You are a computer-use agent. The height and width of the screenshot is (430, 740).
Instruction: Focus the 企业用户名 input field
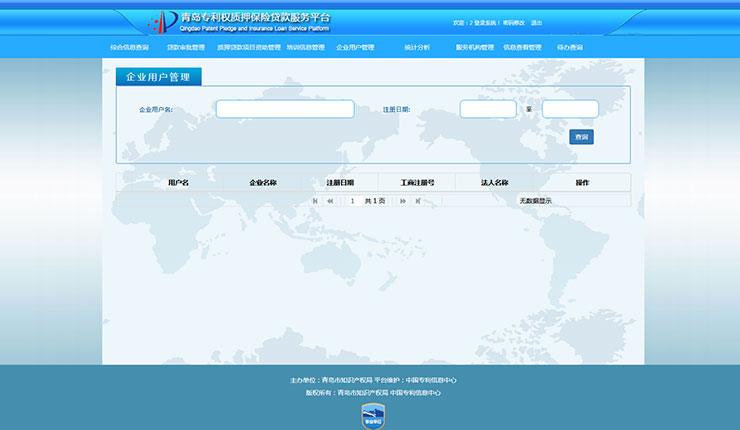tap(285, 109)
